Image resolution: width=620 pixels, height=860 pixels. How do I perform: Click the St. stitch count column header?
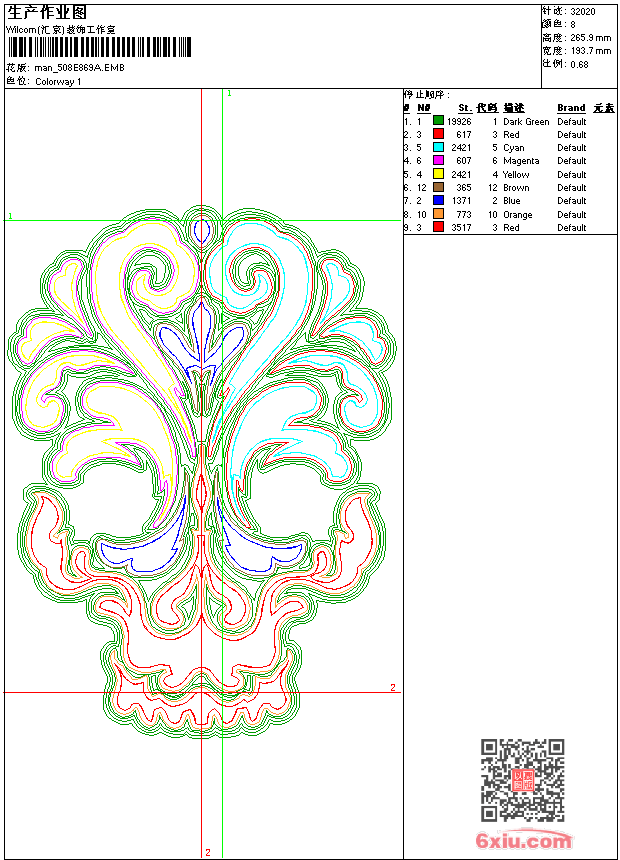pyautogui.click(x=464, y=108)
